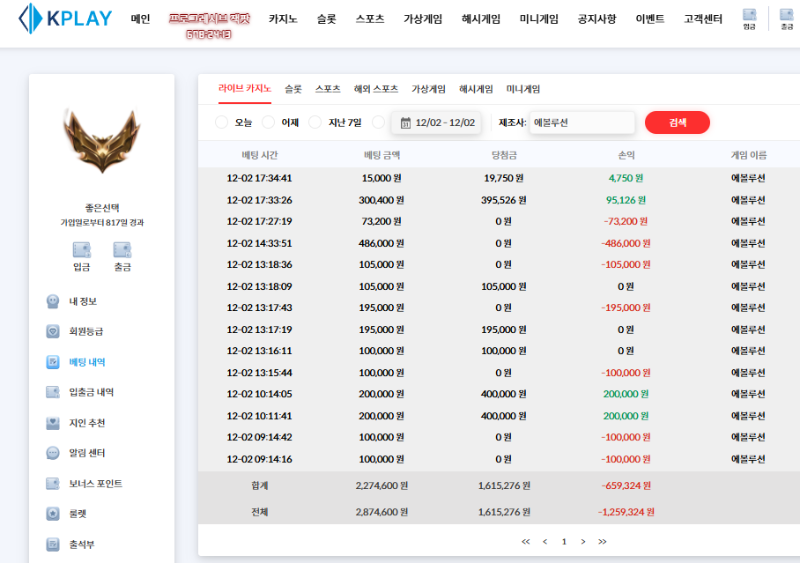Click the 지인 추천 icon
The width and height of the screenshot is (800, 563).
point(53,423)
